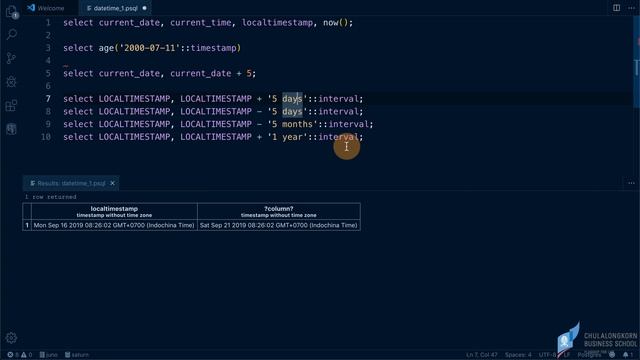Select cell Mon Sep 16 2019 08:26:02
The width and height of the screenshot is (640, 360).
point(114,225)
